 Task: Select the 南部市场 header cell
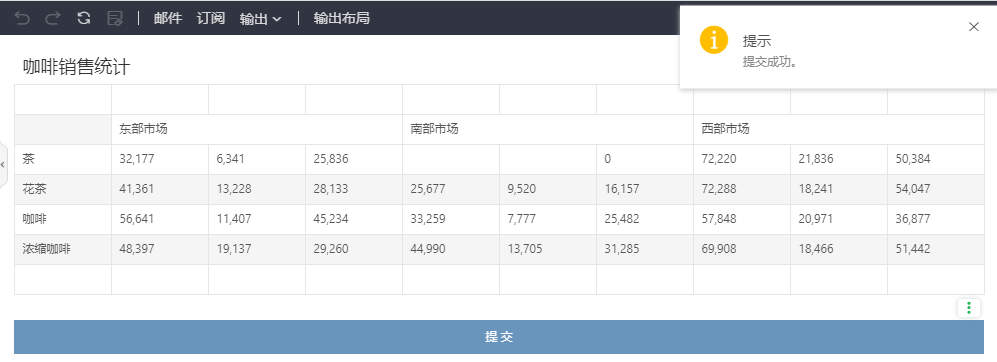[x=548, y=129]
